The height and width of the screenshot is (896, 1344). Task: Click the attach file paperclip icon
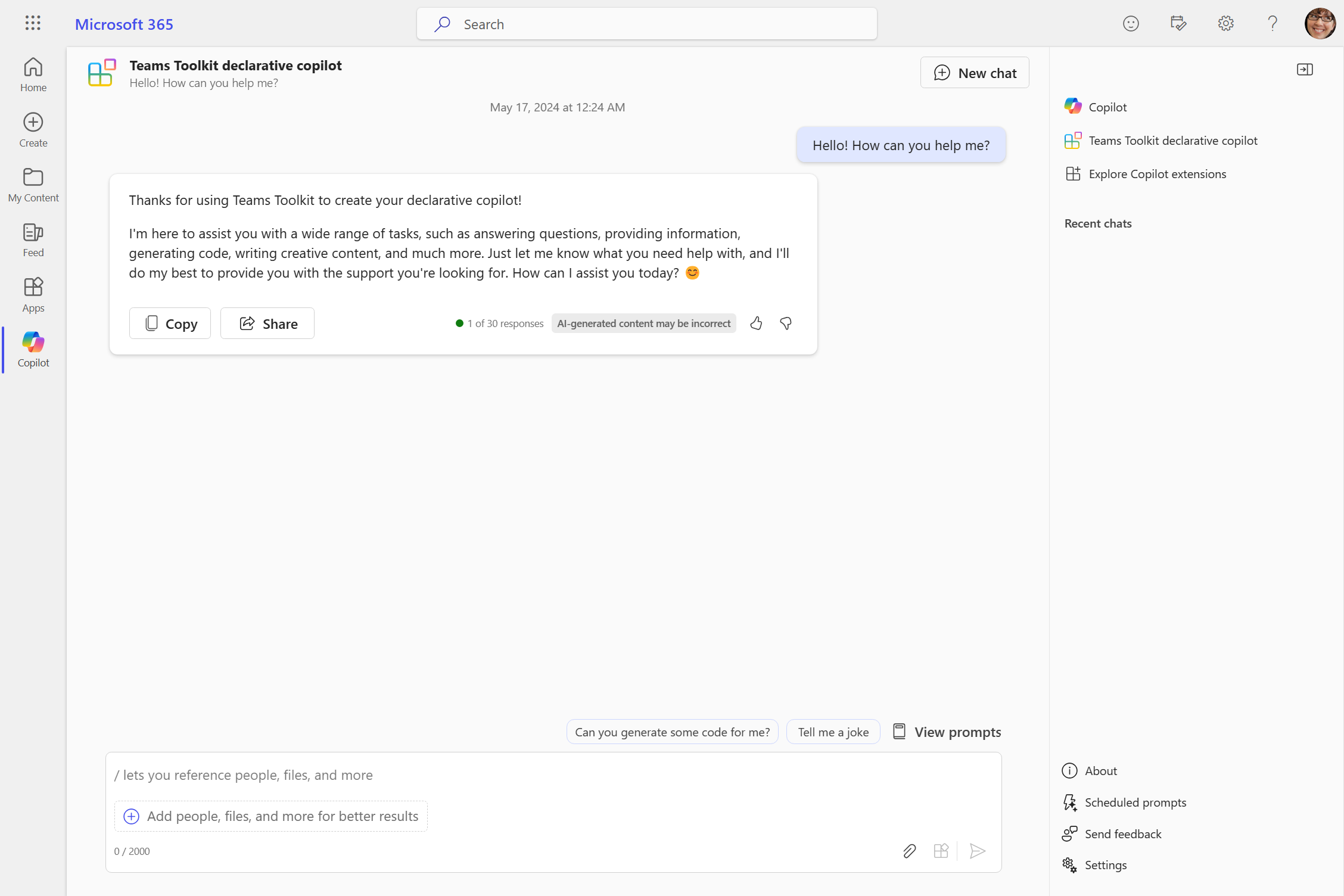pyautogui.click(x=908, y=851)
